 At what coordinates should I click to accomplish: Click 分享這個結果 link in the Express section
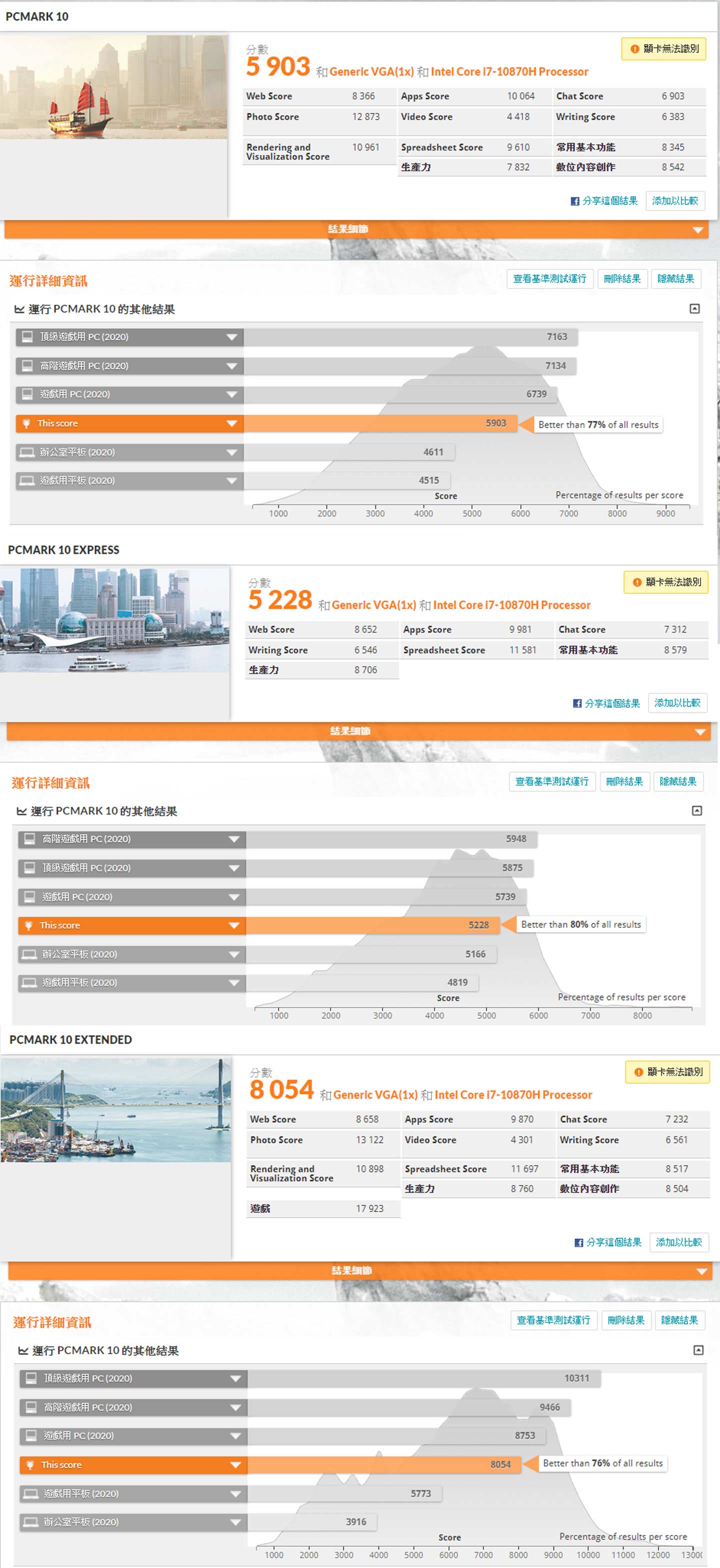(x=612, y=704)
